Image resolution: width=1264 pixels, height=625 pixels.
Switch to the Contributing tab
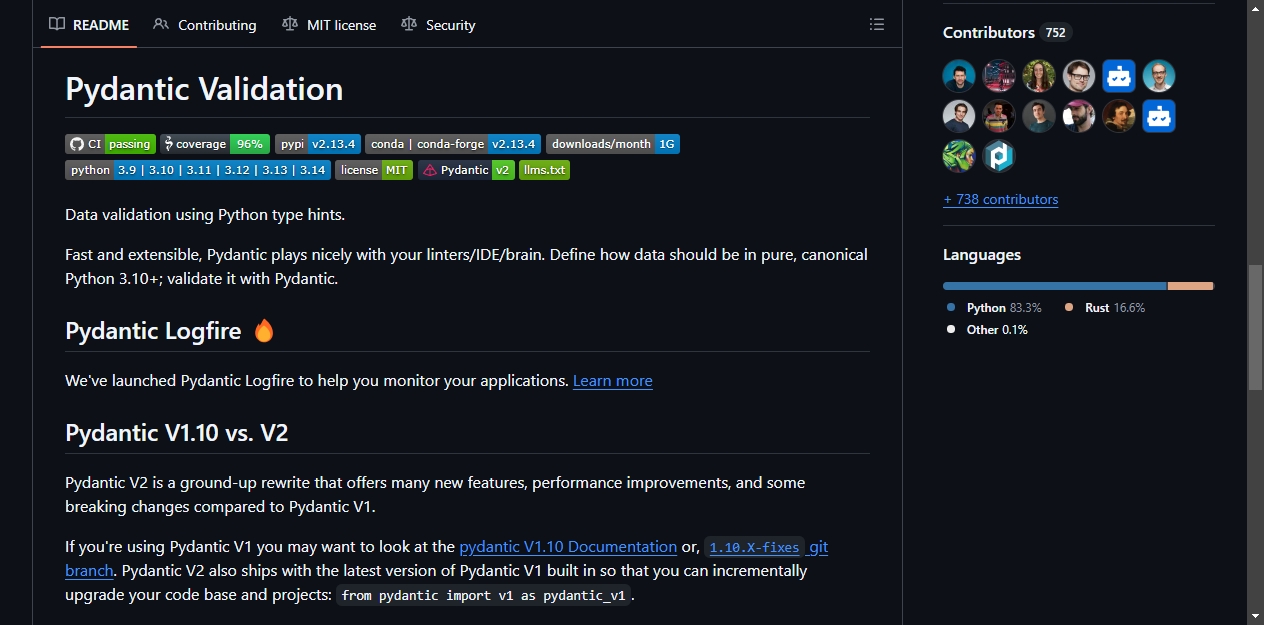pyautogui.click(x=205, y=25)
